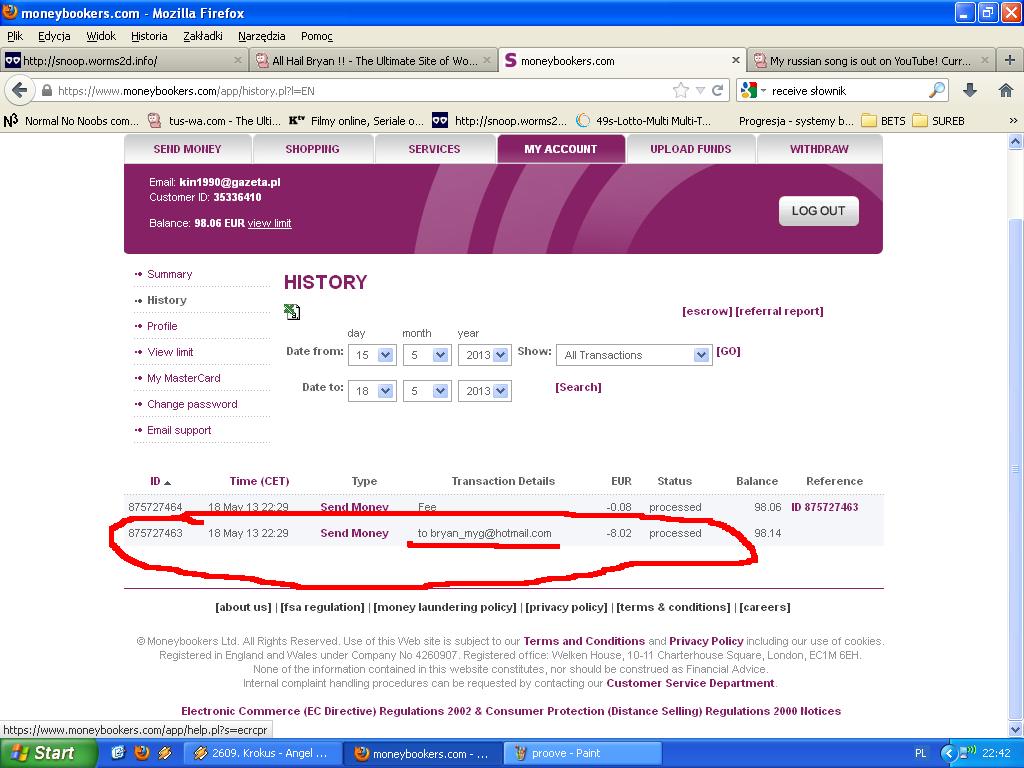Go to Firefox Home icon
The height and width of the screenshot is (768, 1024).
pyautogui.click(x=1006, y=90)
